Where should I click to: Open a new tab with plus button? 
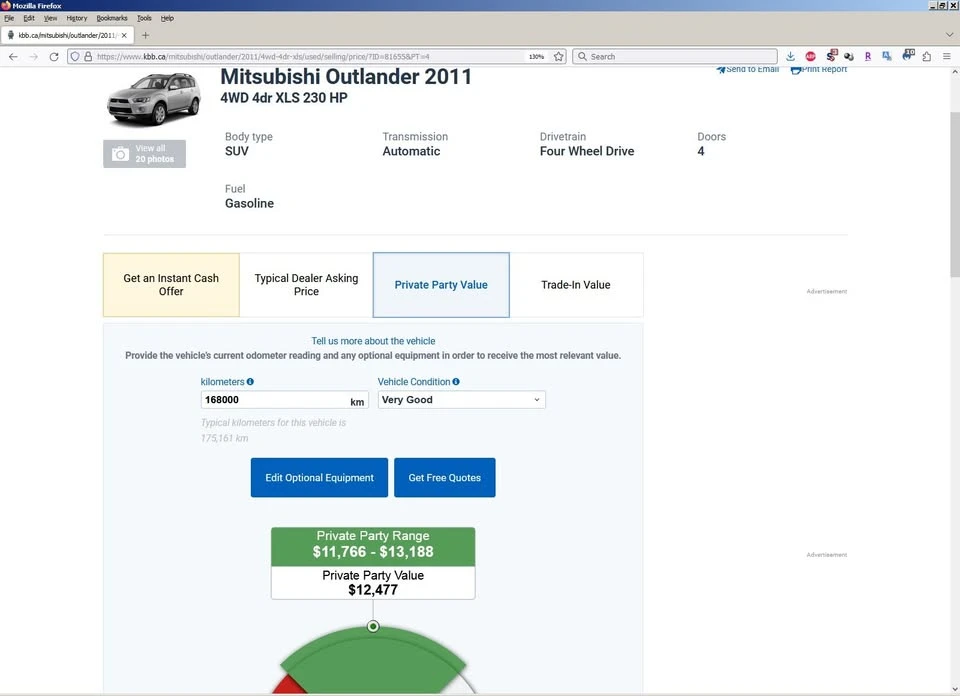tap(145, 36)
